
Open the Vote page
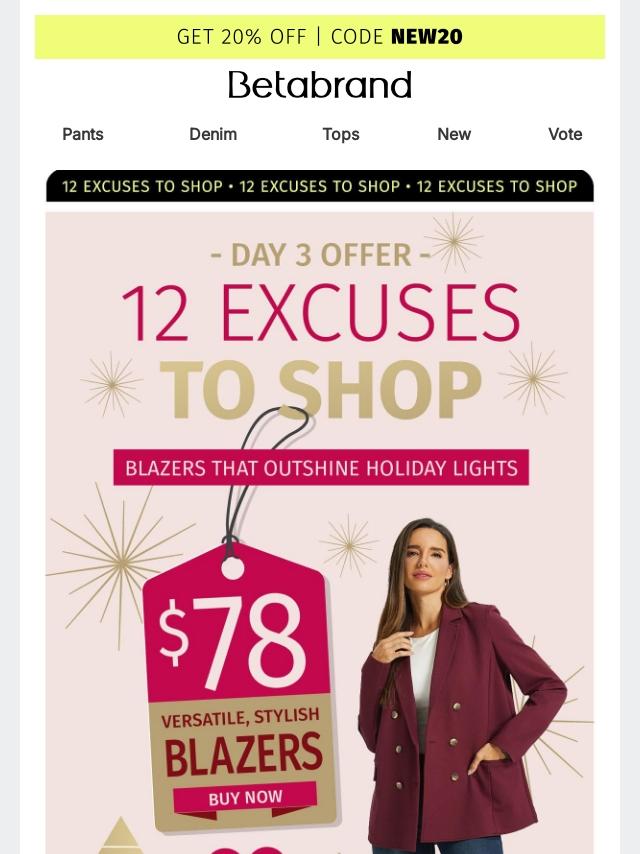[x=565, y=134]
